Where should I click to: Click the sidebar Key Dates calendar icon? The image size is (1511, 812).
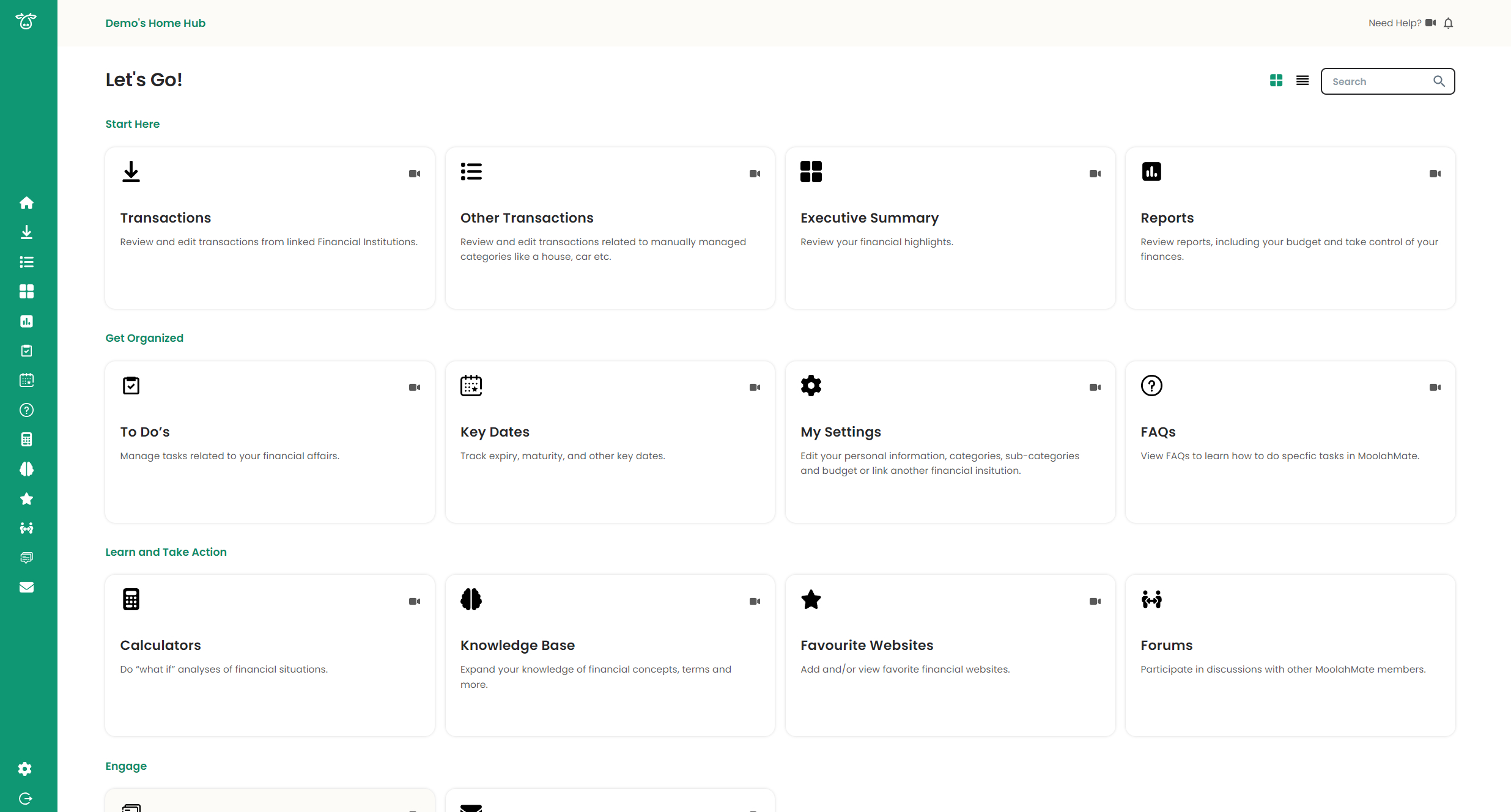point(26,380)
